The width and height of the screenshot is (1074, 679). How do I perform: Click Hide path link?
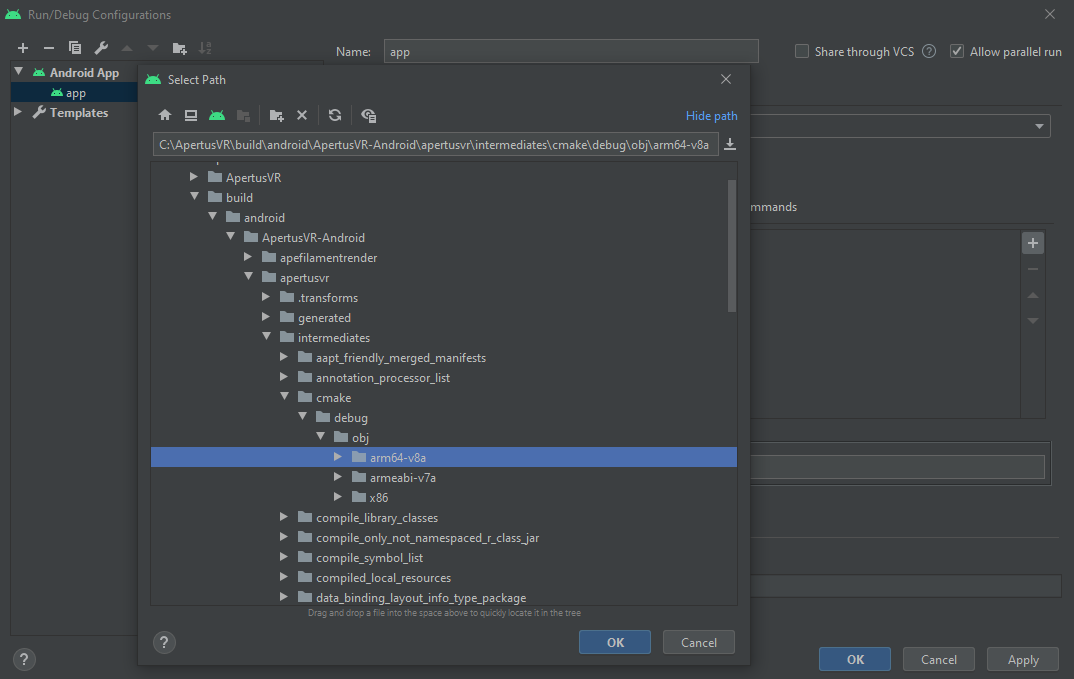point(712,116)
